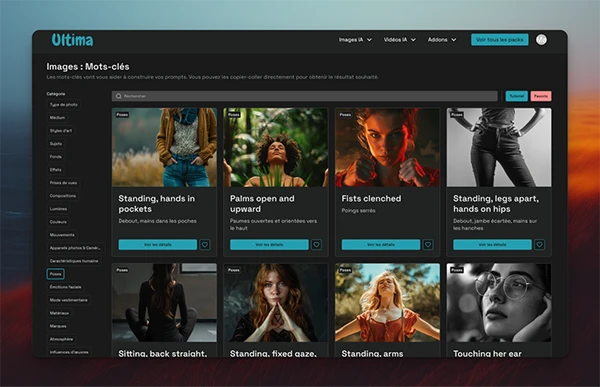This screenshot has width=600, height=387.
Task: Favorite the Standing, hands in pockets card
Action: point(205,245)
